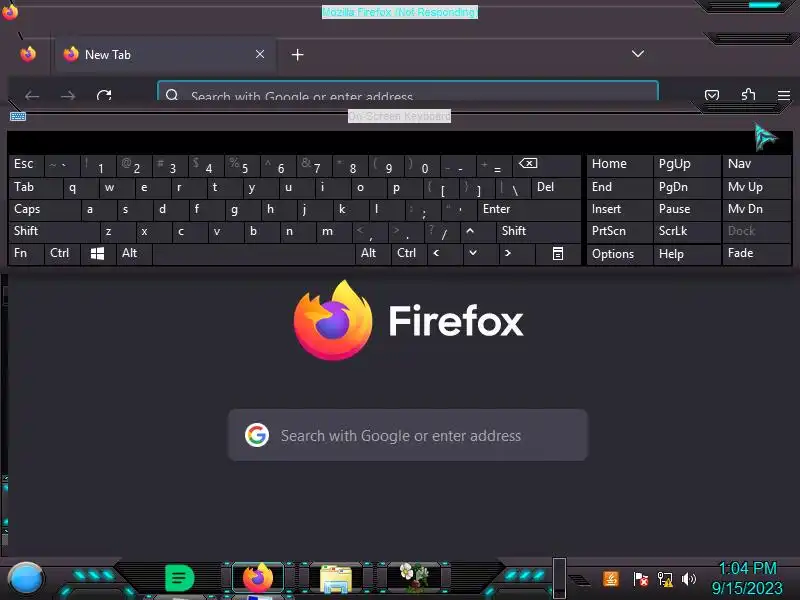Tap the left arrow key
800x600 pixels.
click(x=444, y=254)
